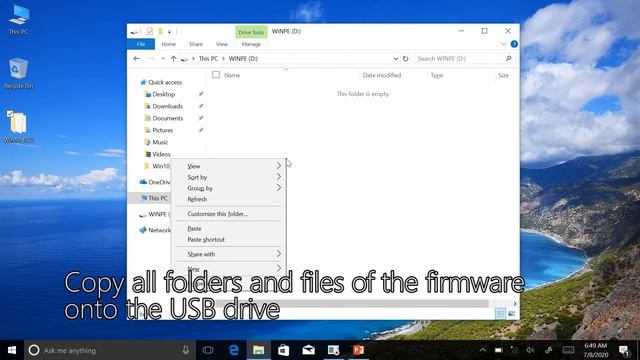
Task: Click This PC in the address breadcrumb
Action: pos(208,59)
